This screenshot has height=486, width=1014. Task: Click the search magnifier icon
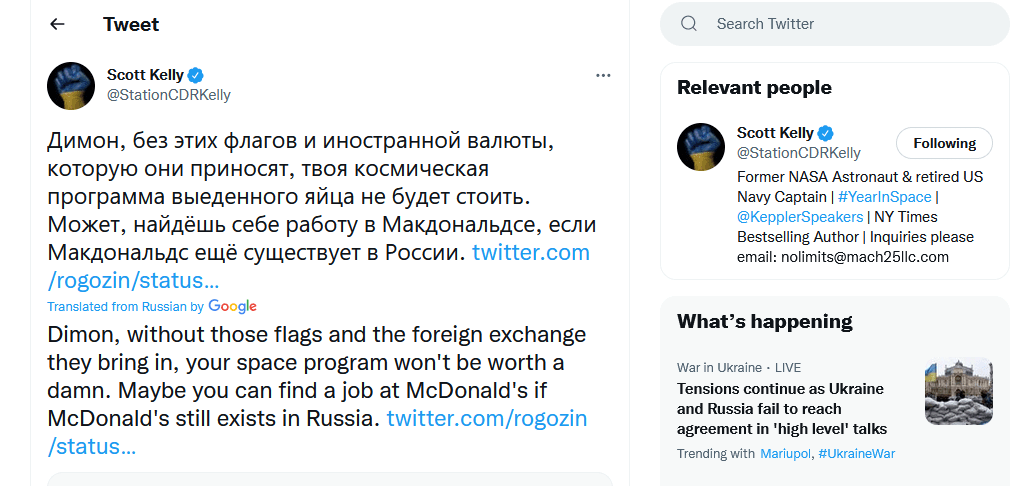coord(689,24)
